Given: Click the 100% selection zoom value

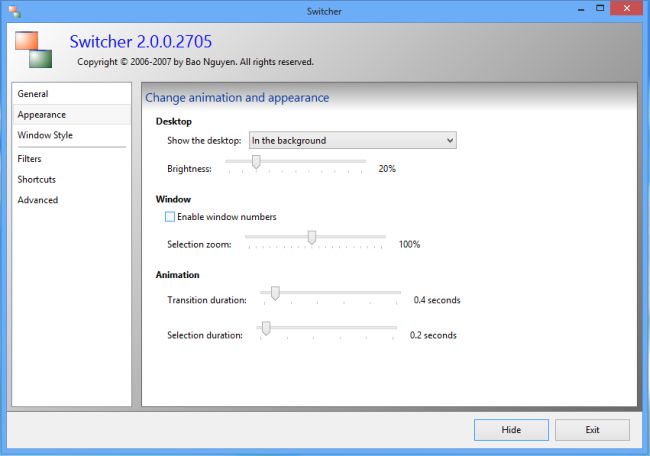Looking at the screenshot, I should pyautogui.click(x=410, y=245).
